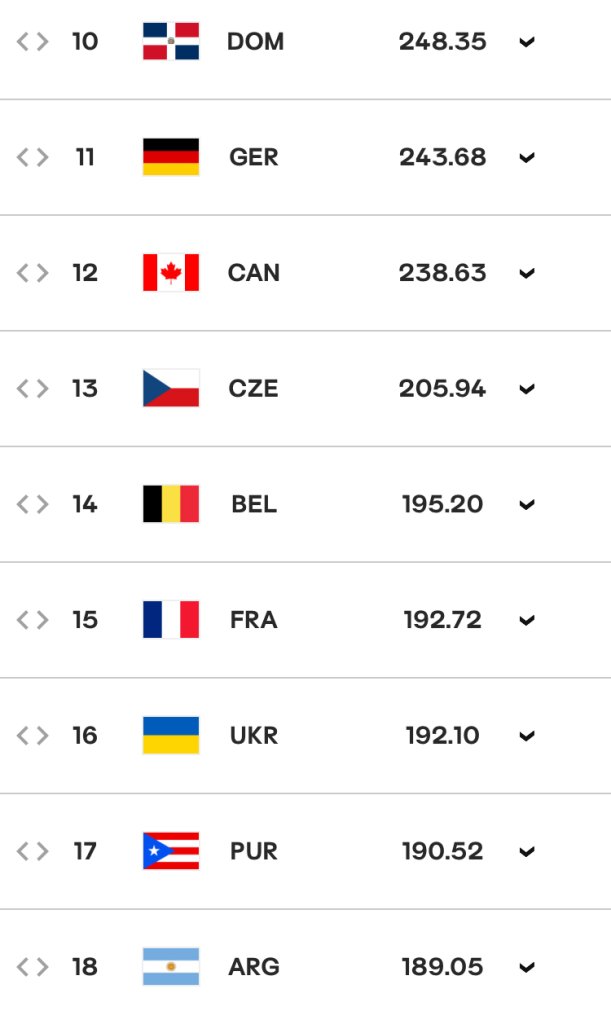Click the France tricolor flag

tap(171, 619)
